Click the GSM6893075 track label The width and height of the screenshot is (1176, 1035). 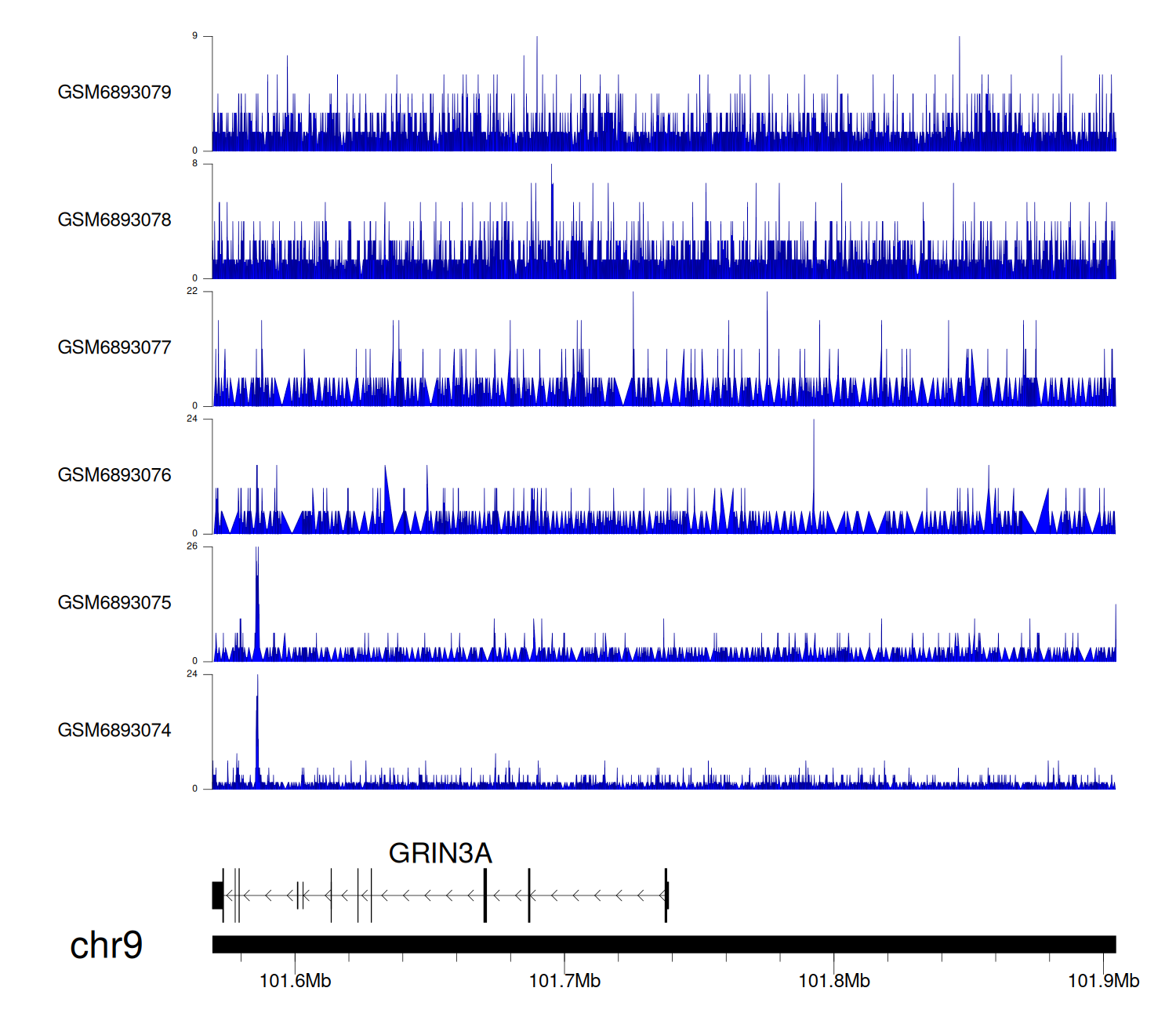click(114, 603)
